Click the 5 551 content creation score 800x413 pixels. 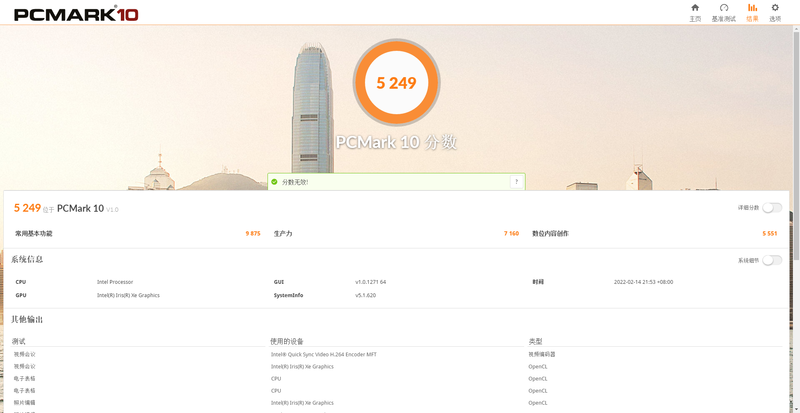pos(769,233)
